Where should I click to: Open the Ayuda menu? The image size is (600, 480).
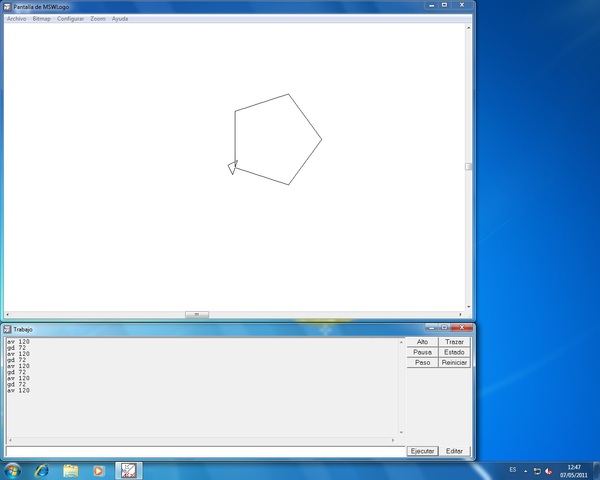point(120,19)
